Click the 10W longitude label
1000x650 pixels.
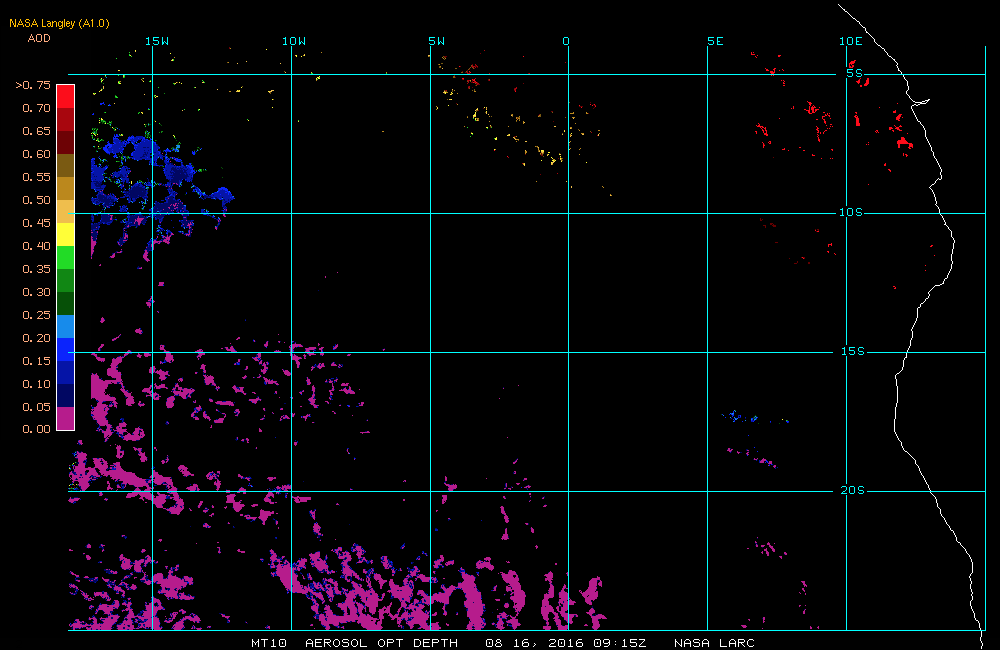tap(294, 41)
